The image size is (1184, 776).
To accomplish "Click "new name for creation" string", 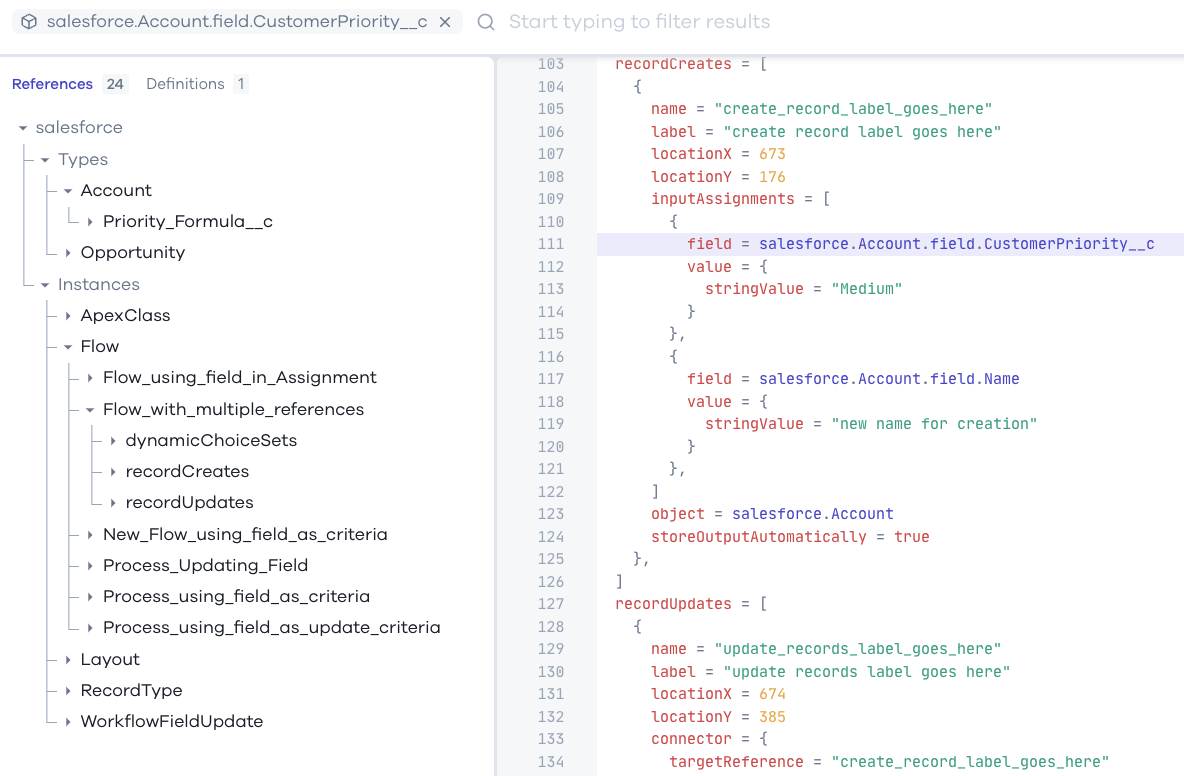I will point(934,424).
